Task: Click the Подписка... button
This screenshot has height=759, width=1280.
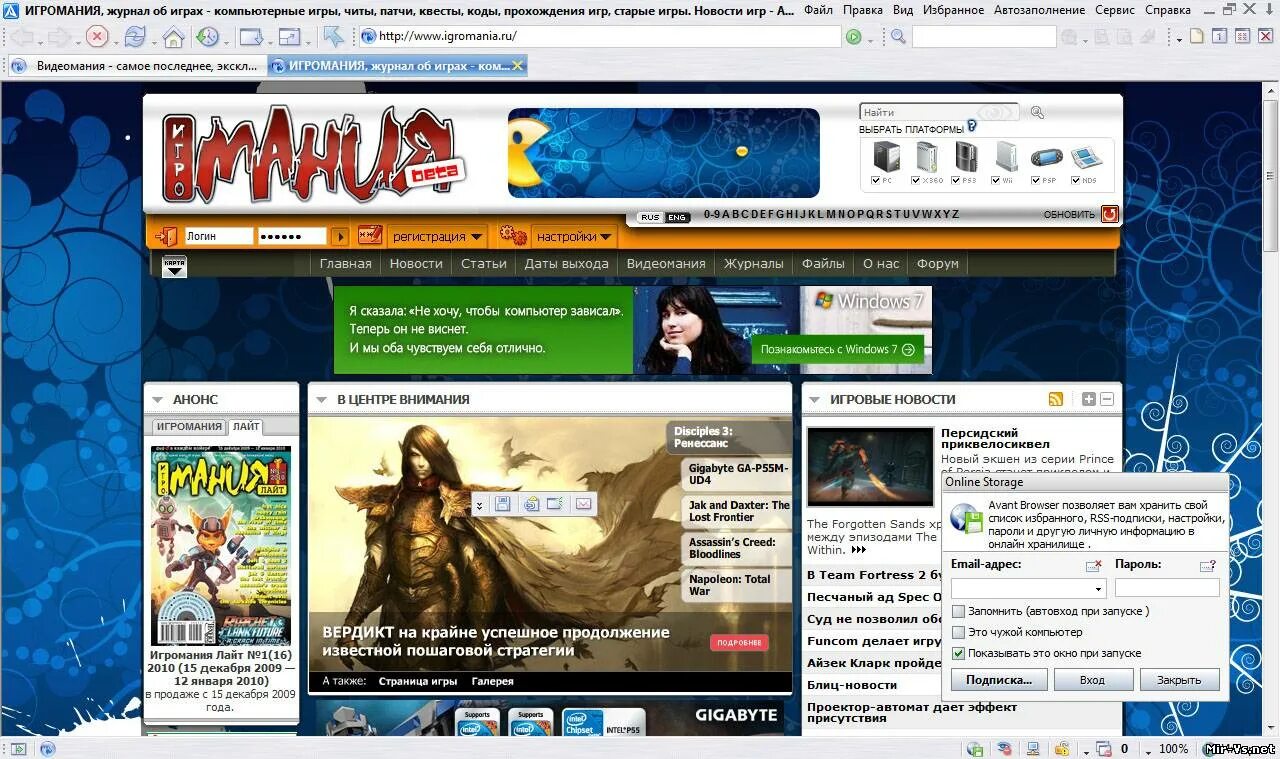Action: [x=999, y=680]
